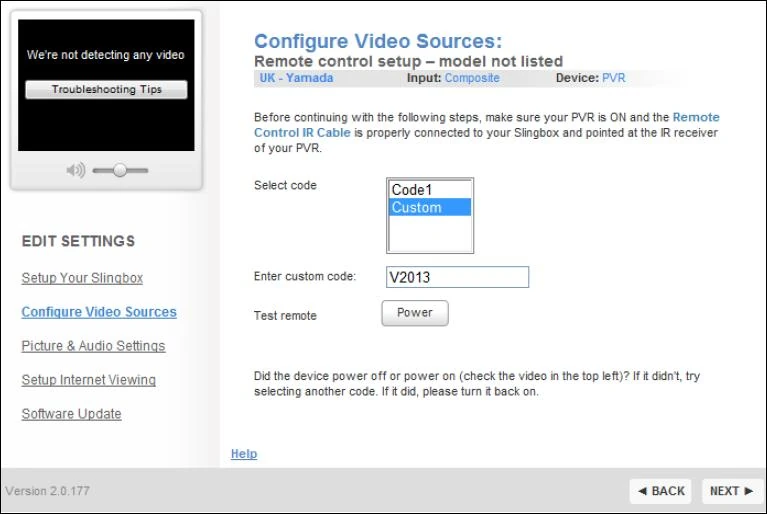
Task: Adjust the volume slider knob
Action: (x=120, y=170)
